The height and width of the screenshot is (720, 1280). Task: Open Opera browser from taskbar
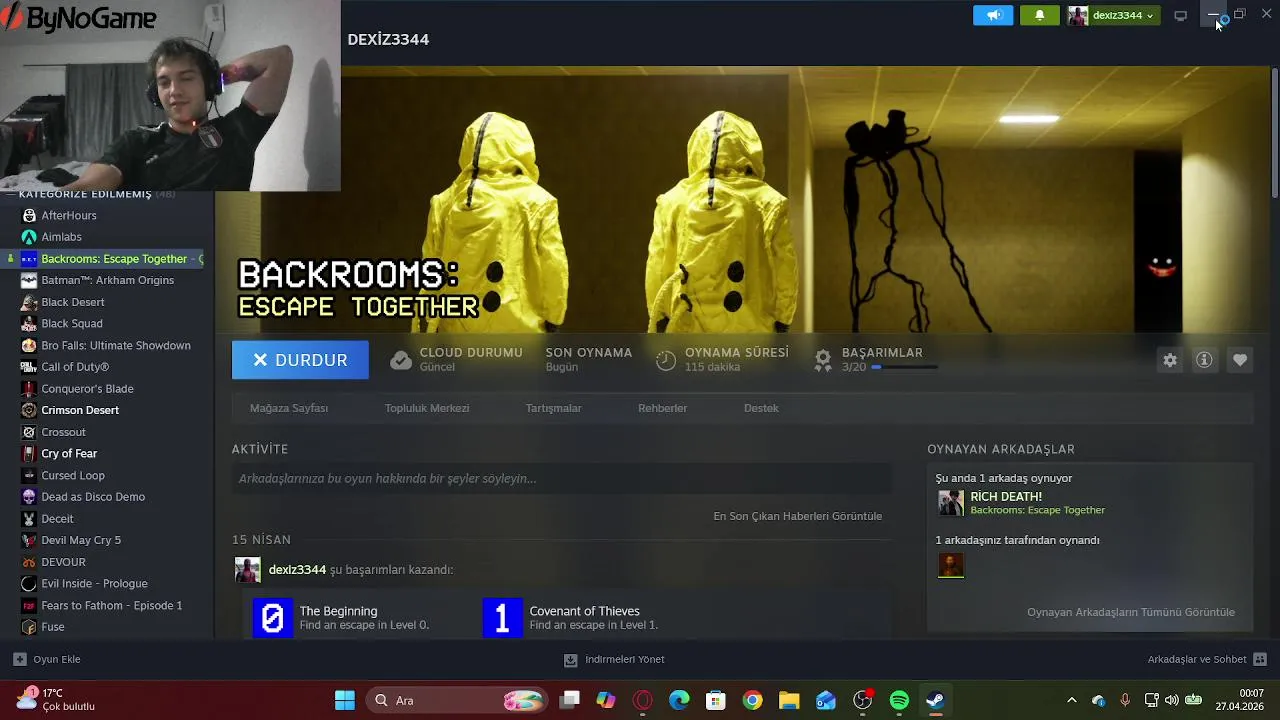(642, 700)
